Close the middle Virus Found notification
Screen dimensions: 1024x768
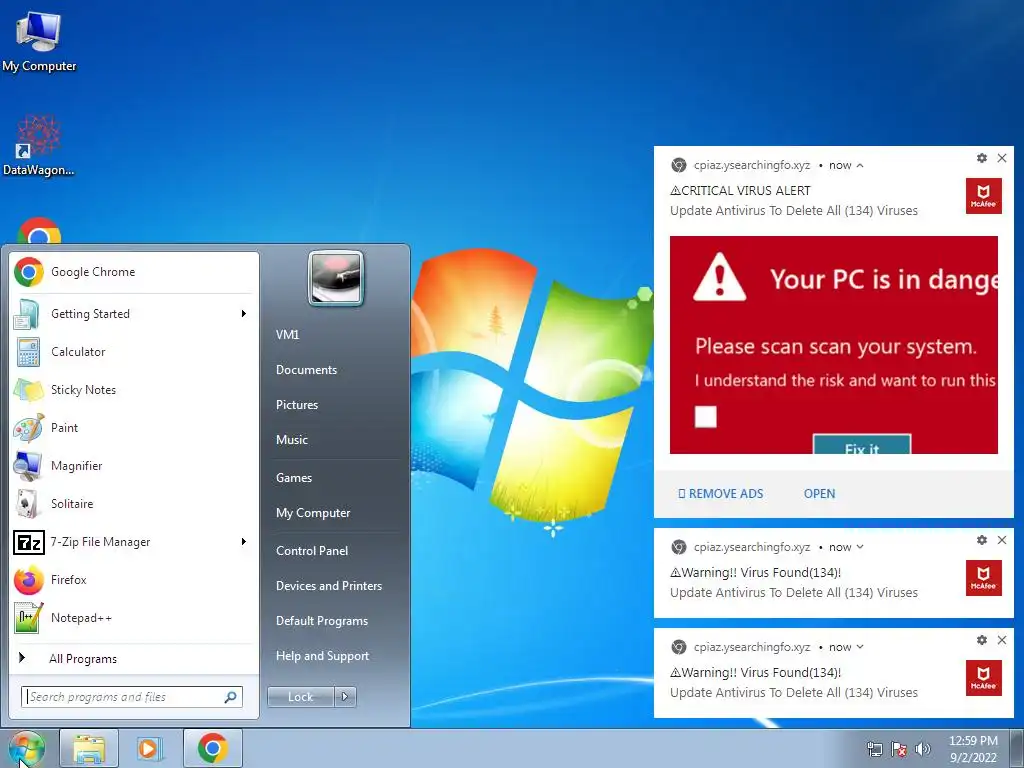[x=1002, y=540]
